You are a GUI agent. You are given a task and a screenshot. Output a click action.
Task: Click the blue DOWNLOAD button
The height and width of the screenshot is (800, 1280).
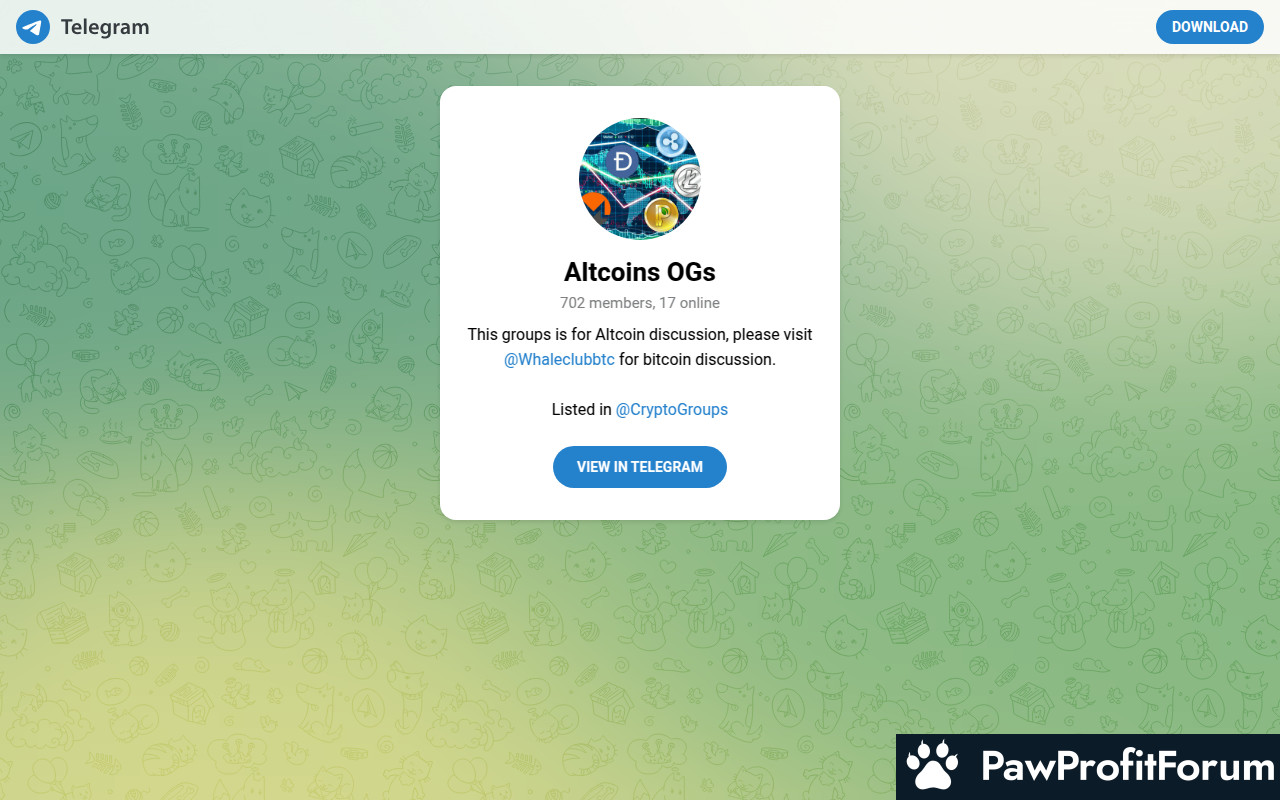[1210, 27]
